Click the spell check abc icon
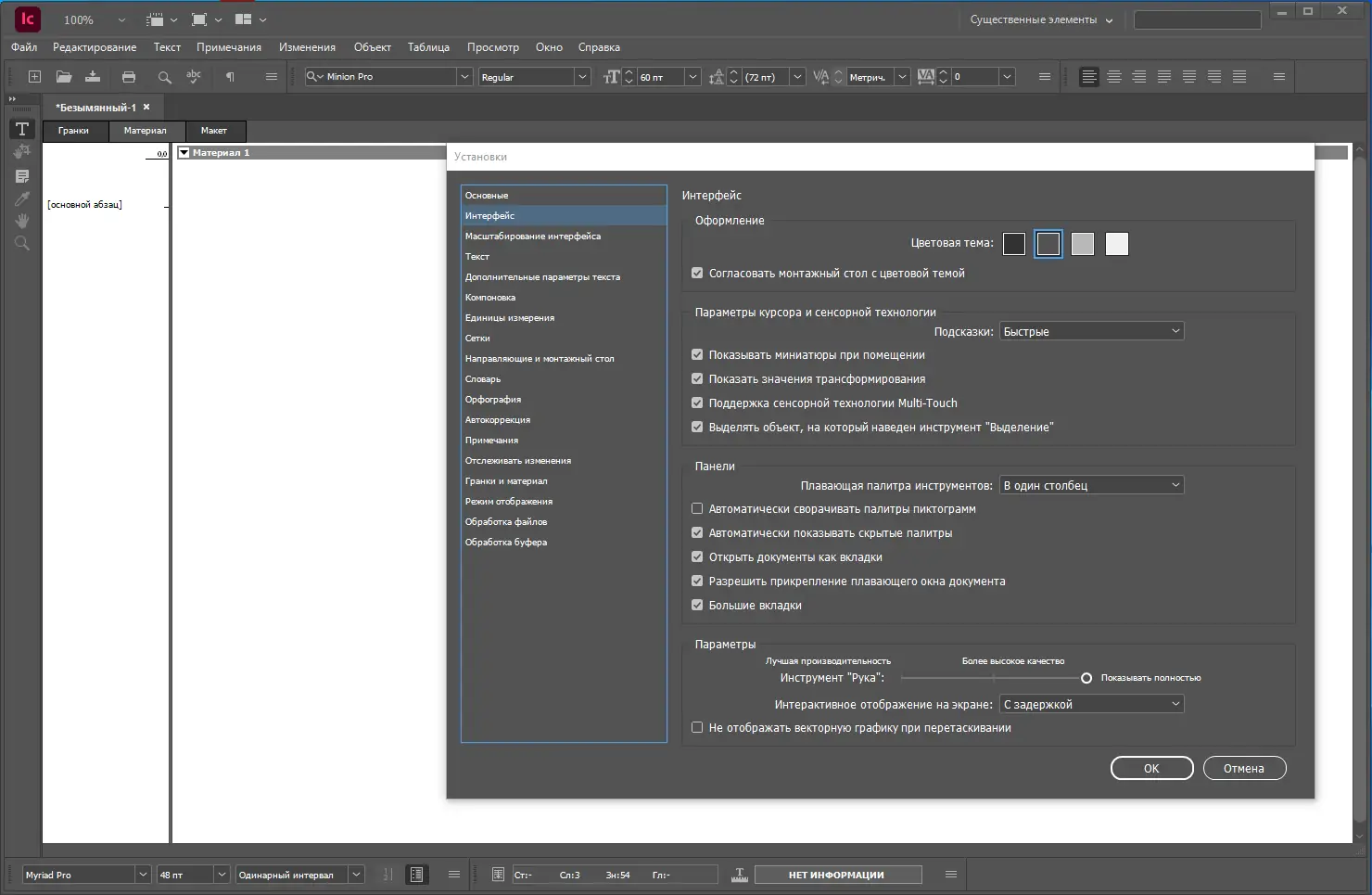 (193, 77)
